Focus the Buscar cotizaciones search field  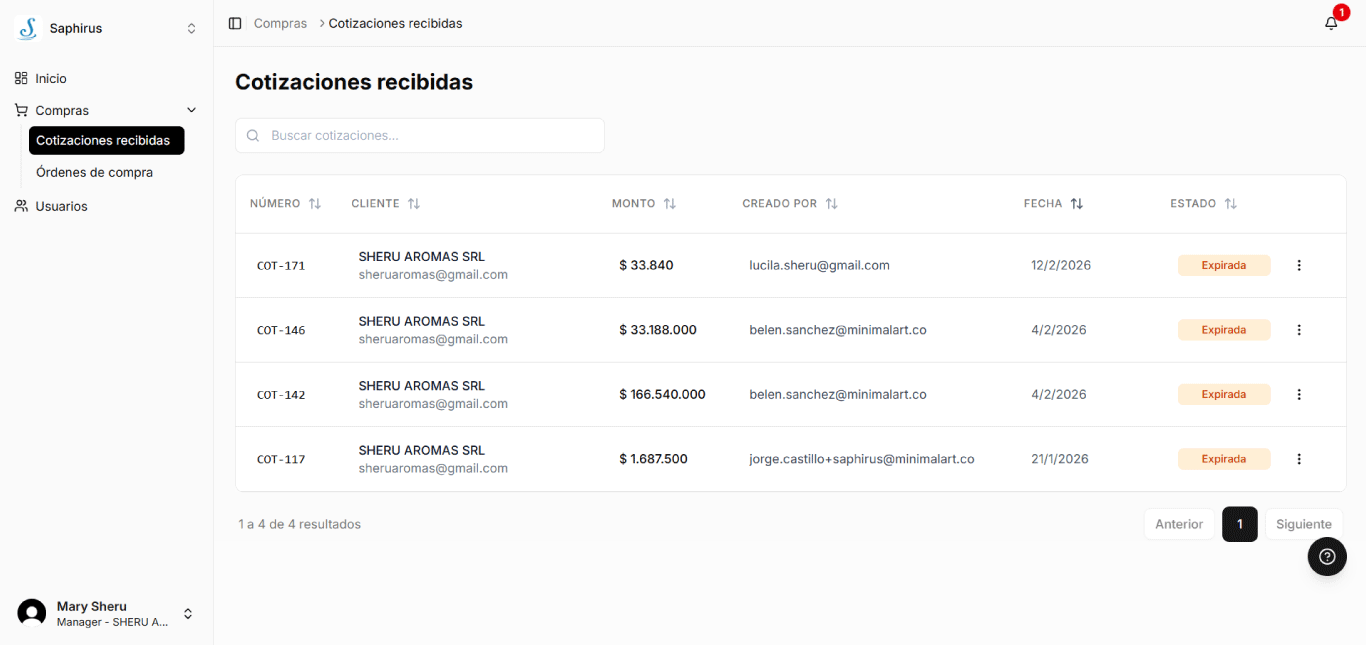click(420, 136)
